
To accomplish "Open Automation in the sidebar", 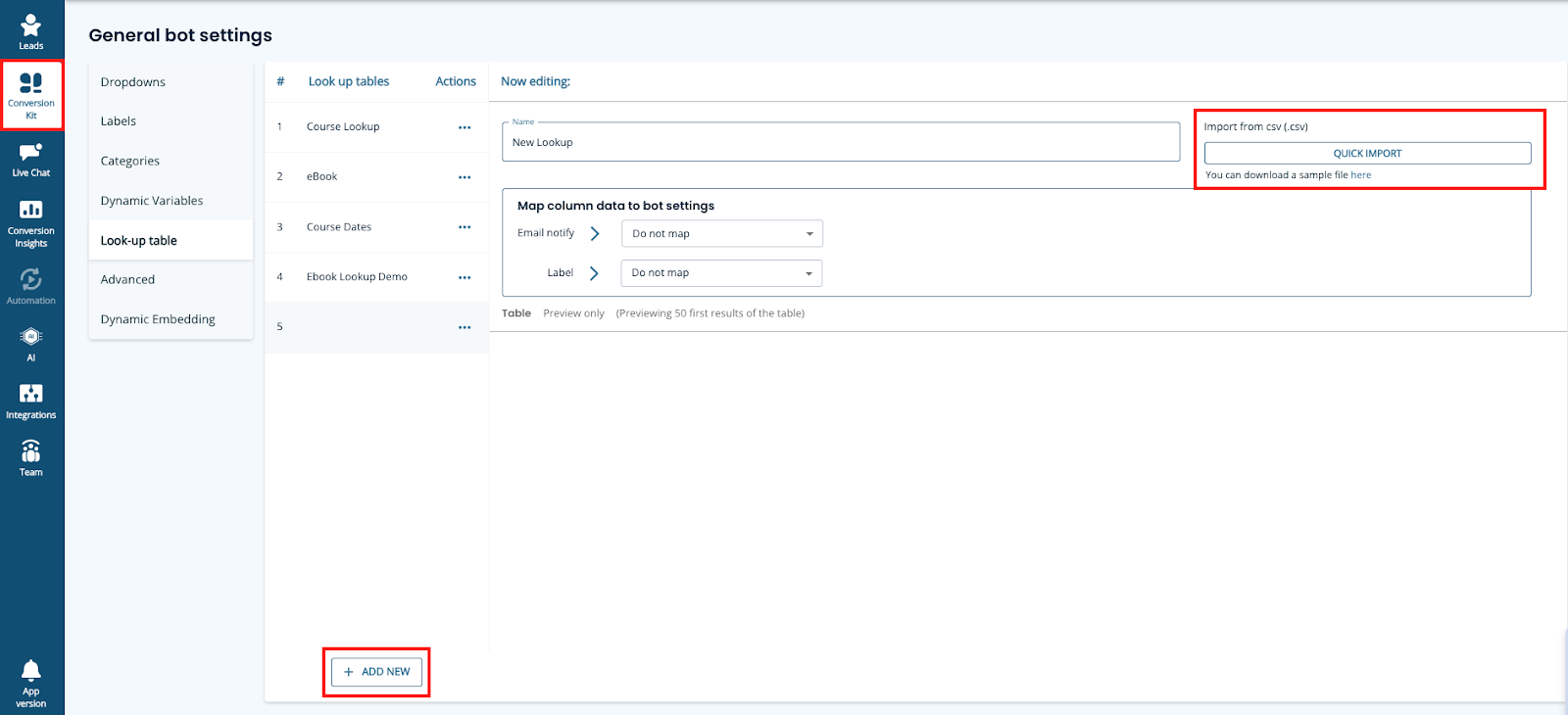I will coord(31,286).
